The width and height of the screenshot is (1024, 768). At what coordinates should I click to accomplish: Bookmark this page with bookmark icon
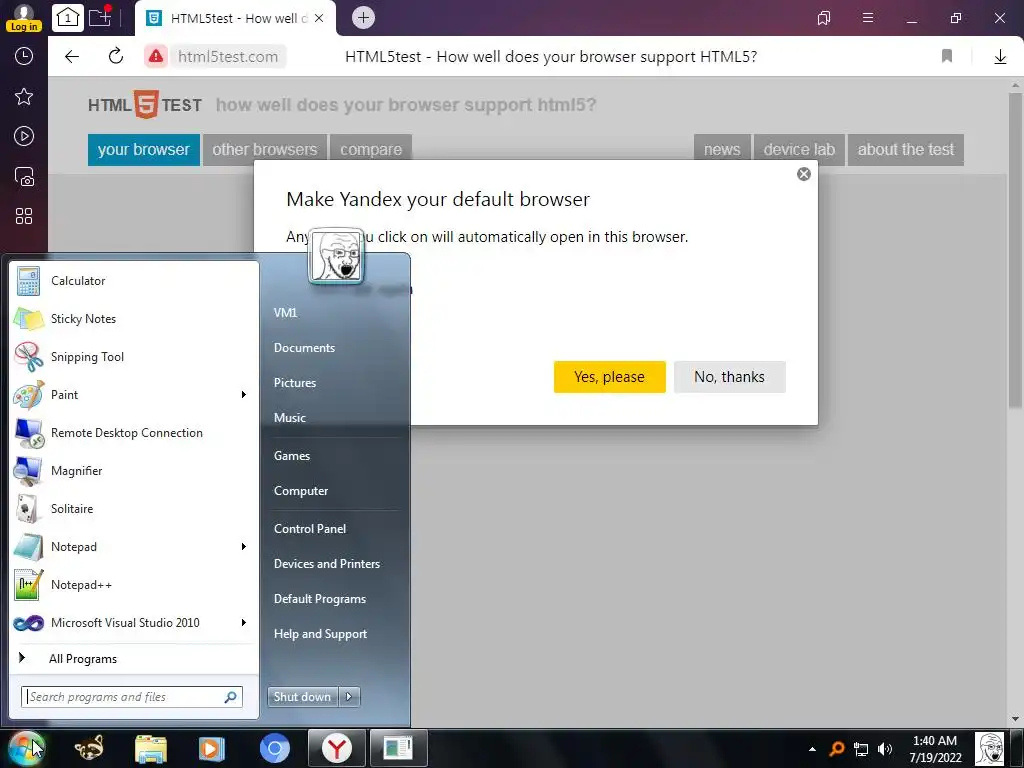[946, 56]
